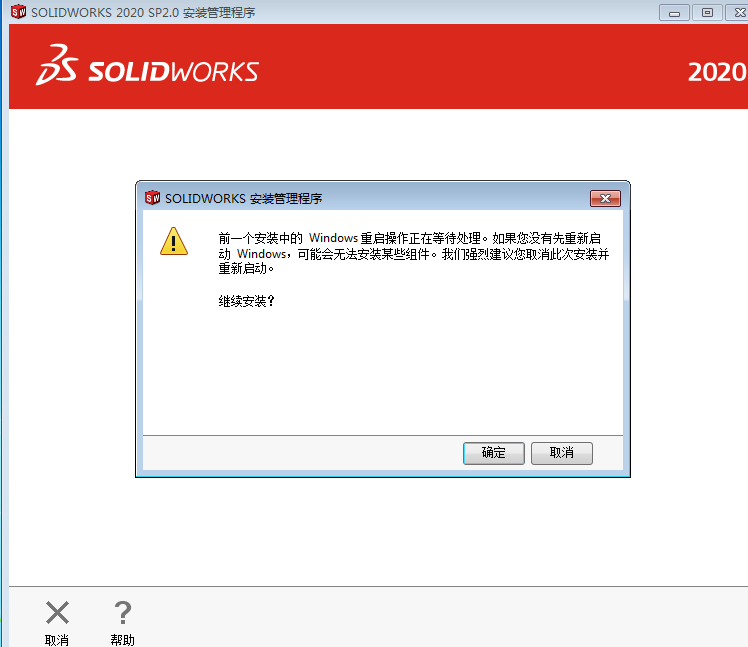Click the 3DS SOLIDWORKS logo in the red banner

pyautogui.click(x=147, y=65)
